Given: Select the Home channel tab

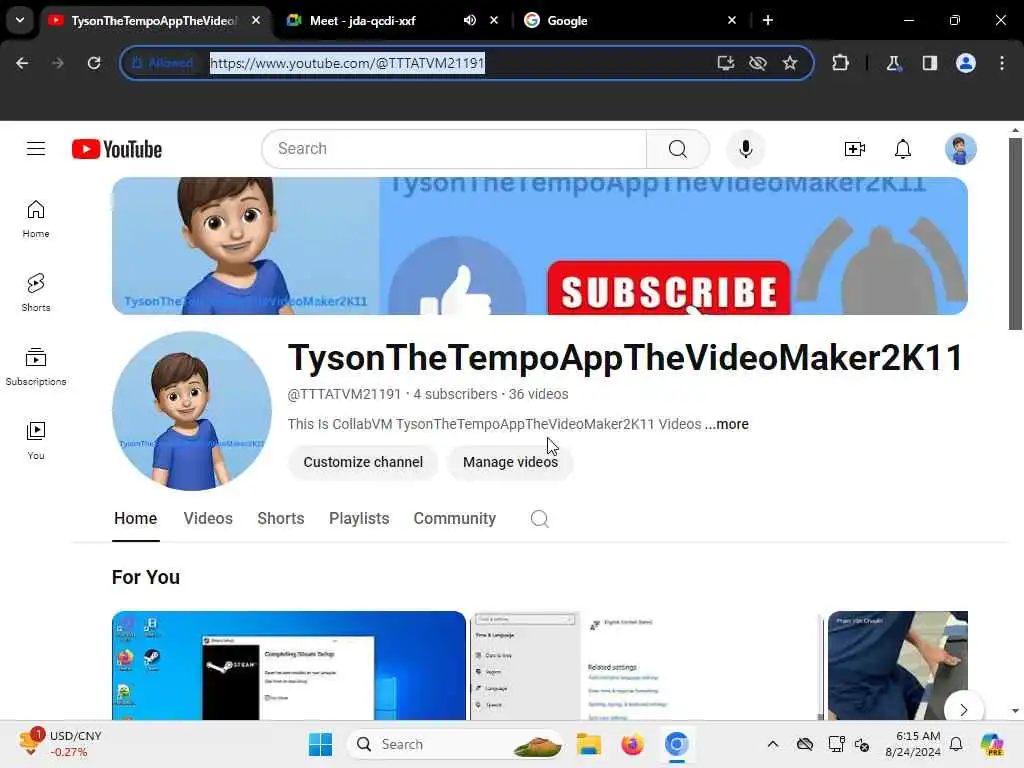Looking at the screenshot, I should (x=135, y=519).
